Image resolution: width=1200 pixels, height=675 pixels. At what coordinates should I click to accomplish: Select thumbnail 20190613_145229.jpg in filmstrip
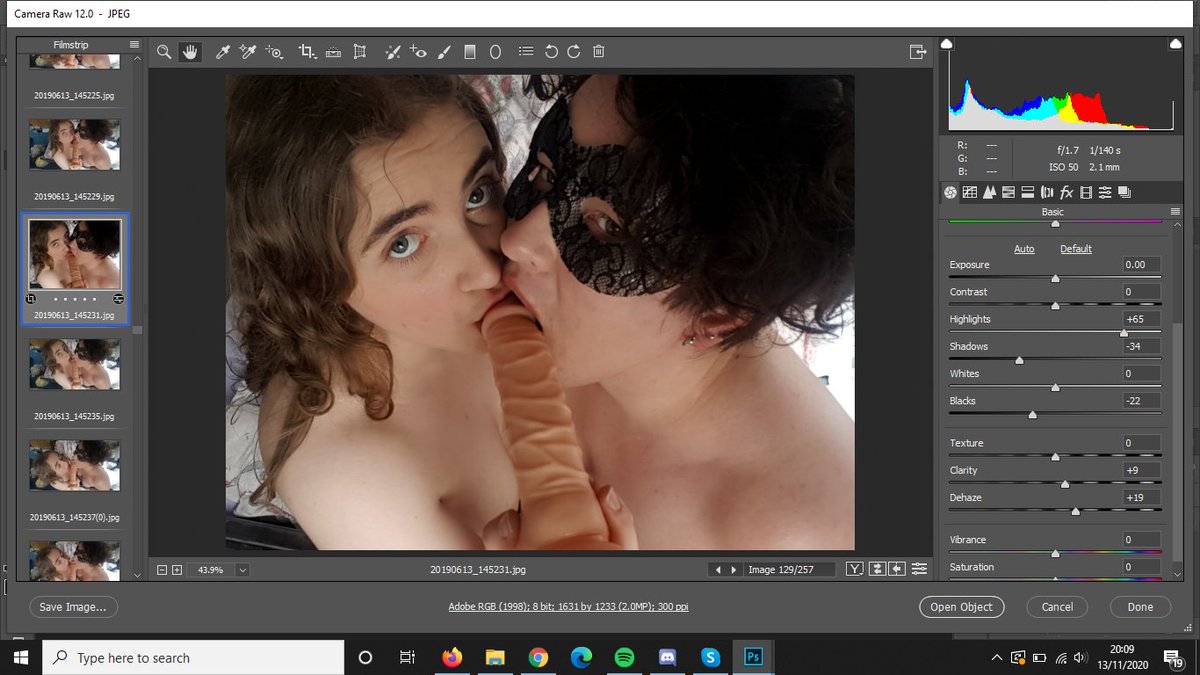74,145
